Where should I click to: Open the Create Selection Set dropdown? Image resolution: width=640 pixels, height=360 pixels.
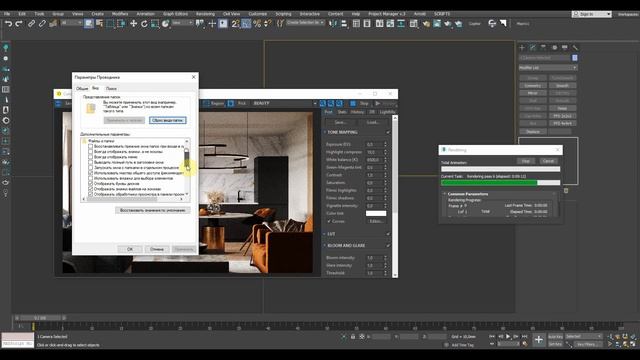[305, 23]
